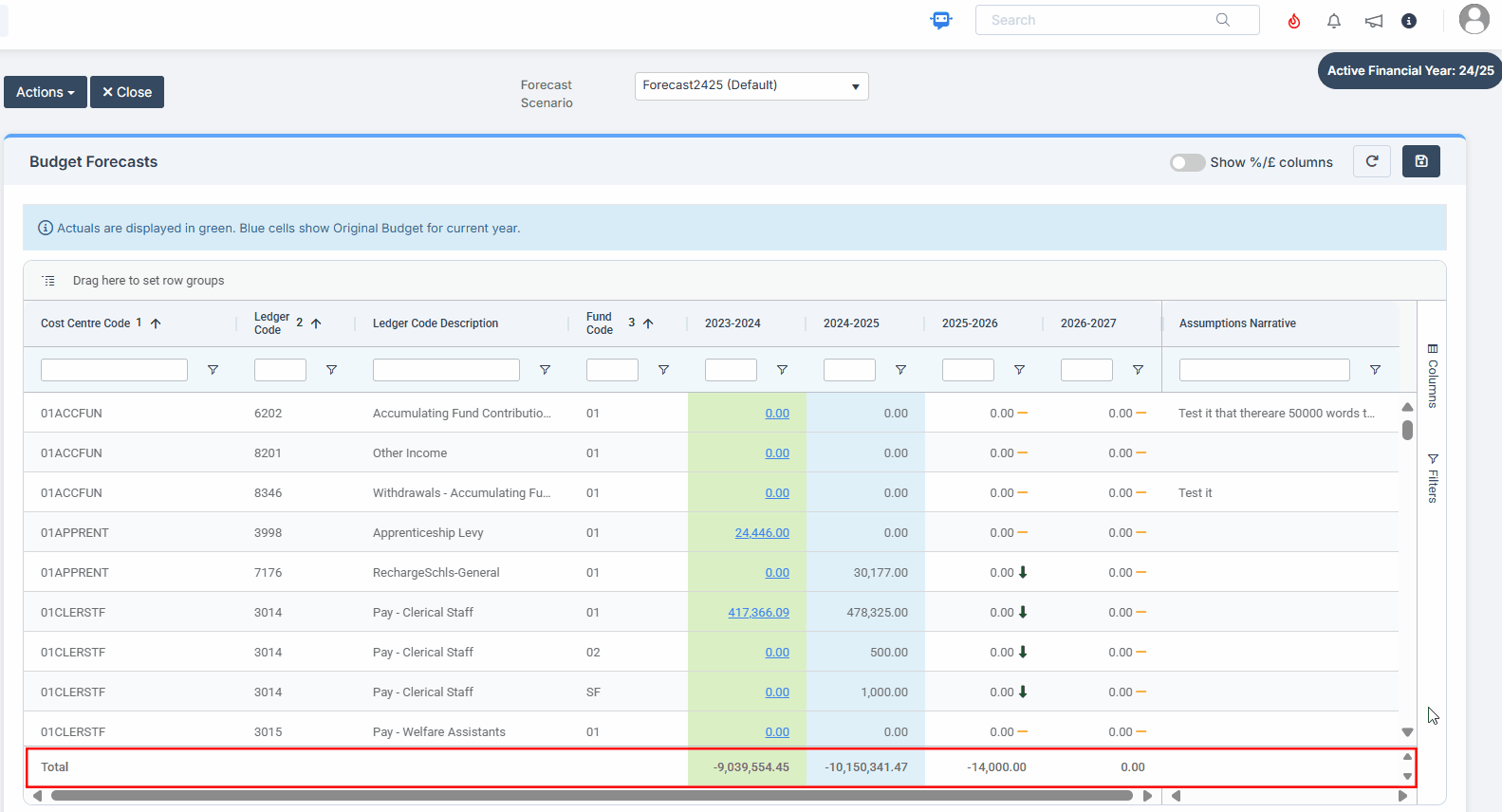Open filter for Assumptions Narrative column

coord(1375,370)
